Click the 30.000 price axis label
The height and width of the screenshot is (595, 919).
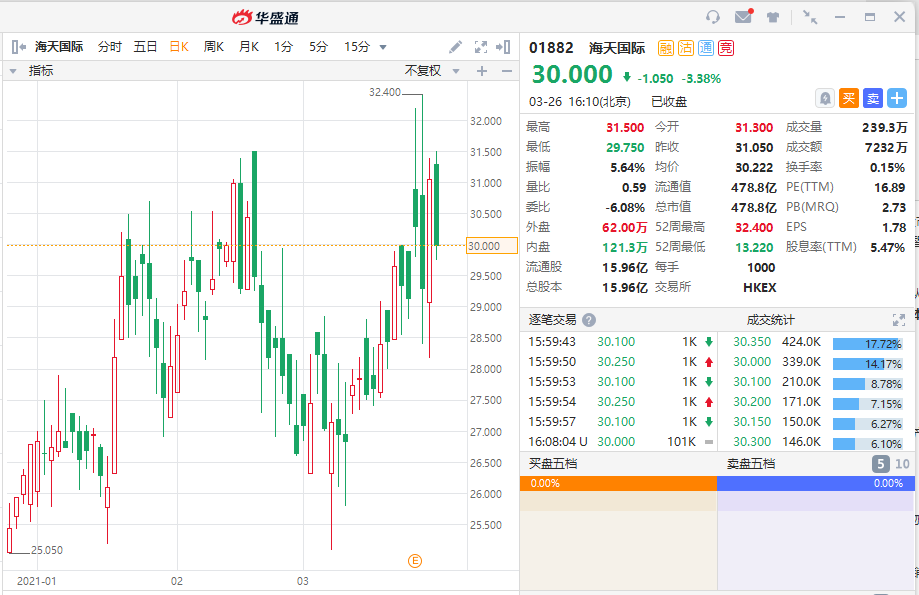pyautogui.click(x=491, y=246)
